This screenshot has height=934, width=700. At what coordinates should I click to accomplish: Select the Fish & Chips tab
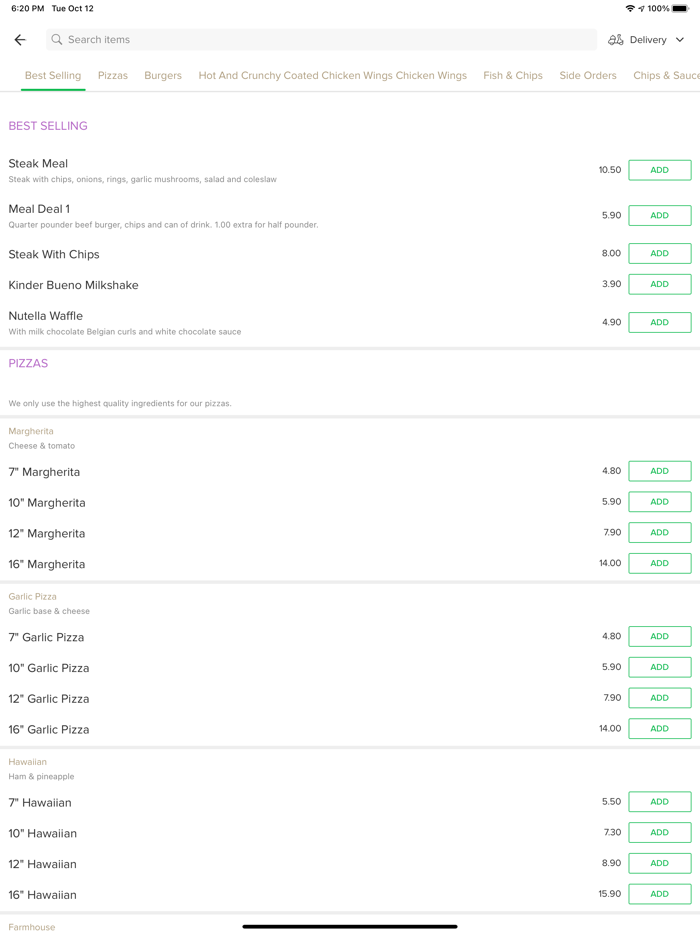pyautogui.click(x=513, y=76)
